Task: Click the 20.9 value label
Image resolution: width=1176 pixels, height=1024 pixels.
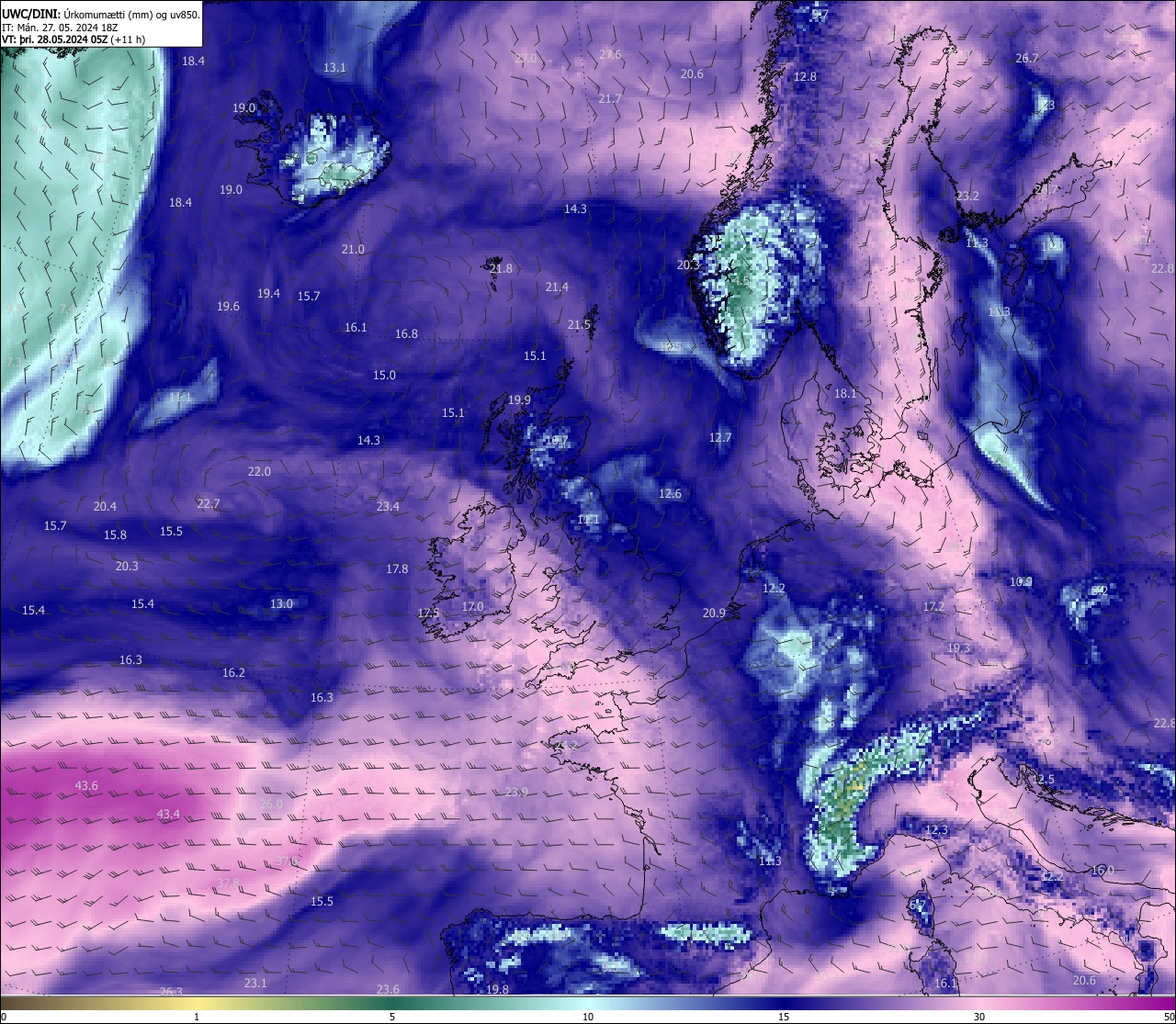Action: [x=714, y=613]
